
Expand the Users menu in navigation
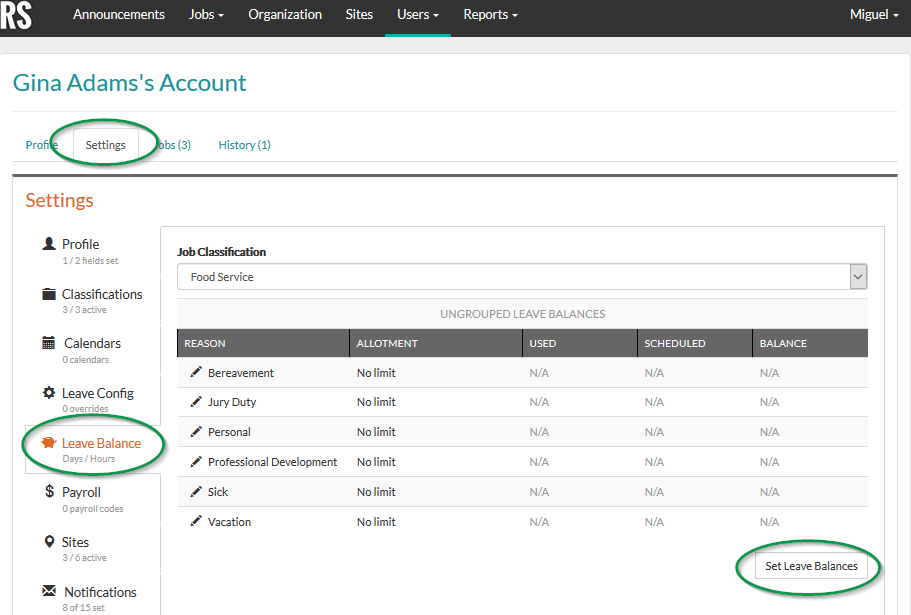point(417,14)
